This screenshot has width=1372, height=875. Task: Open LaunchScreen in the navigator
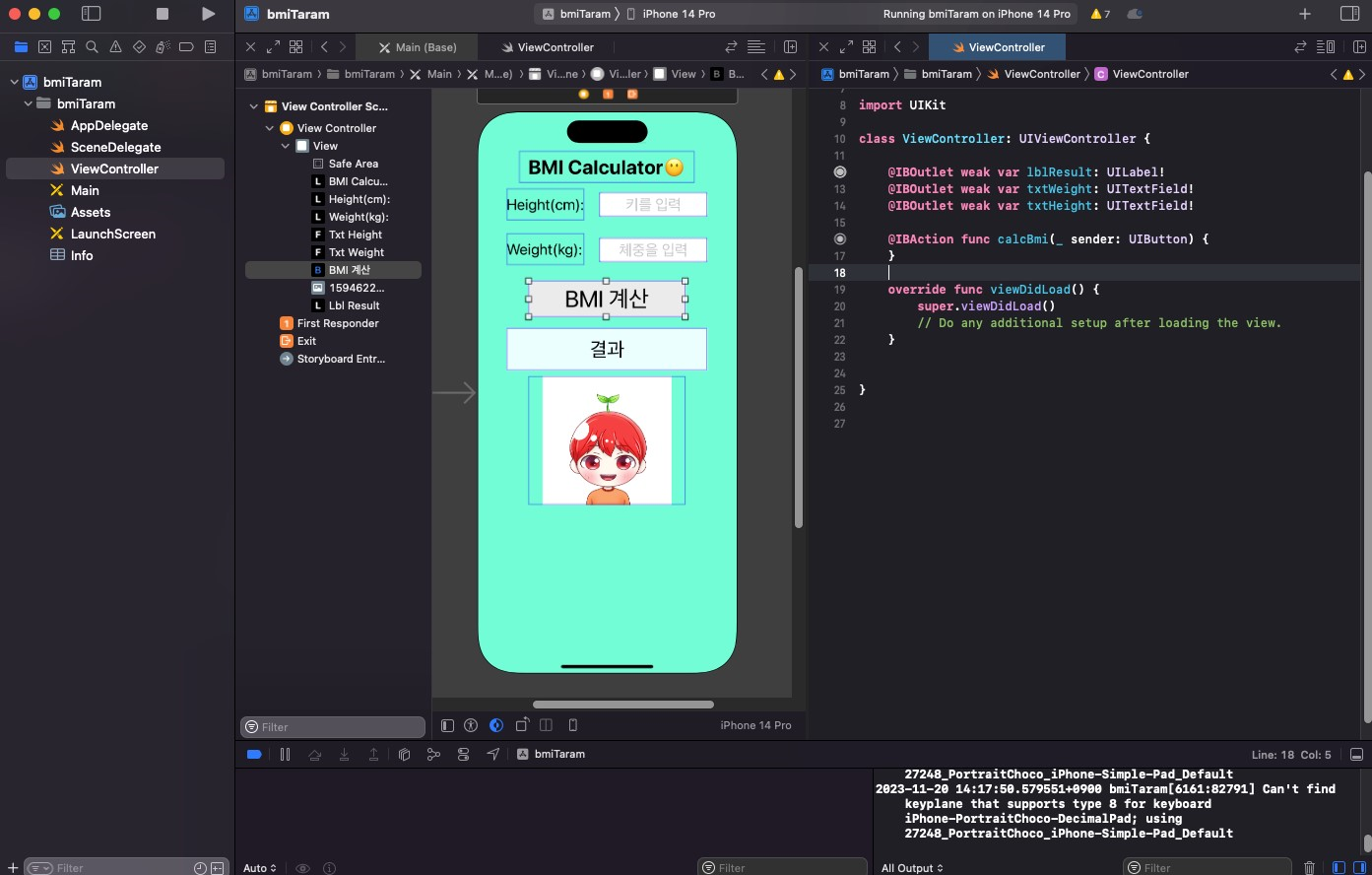pos(112,234)
